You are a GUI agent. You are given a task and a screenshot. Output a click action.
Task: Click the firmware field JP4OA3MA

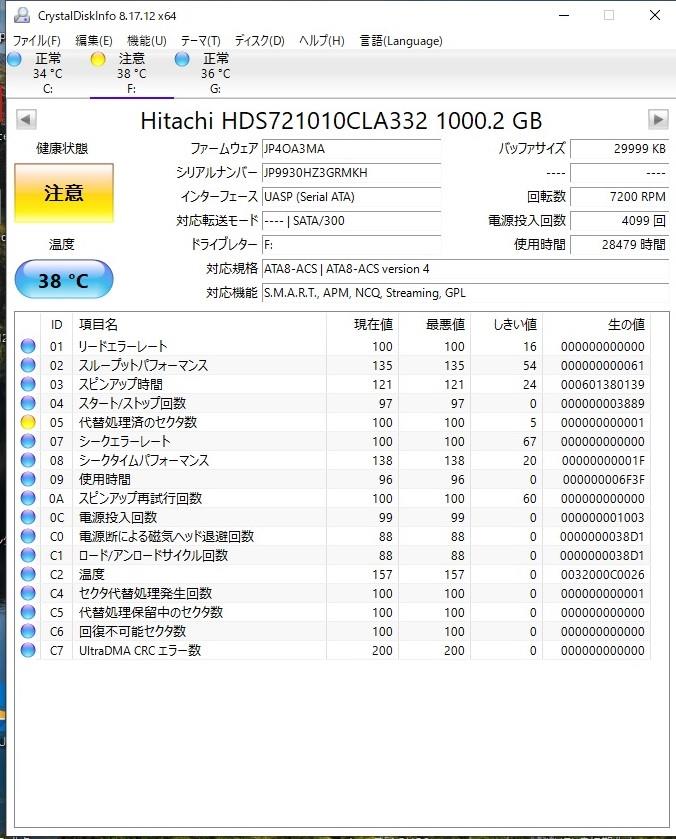coord(351,149)
